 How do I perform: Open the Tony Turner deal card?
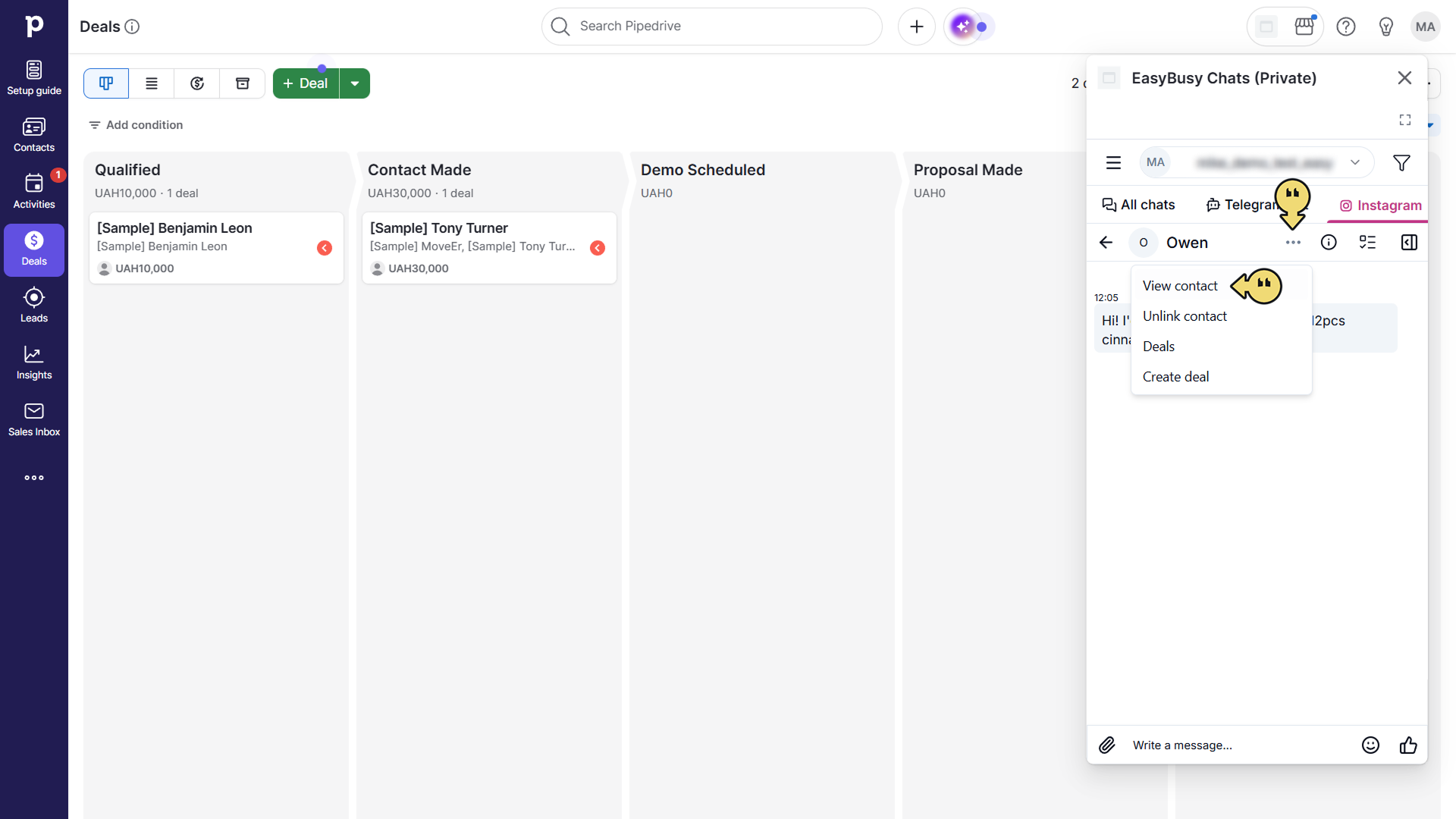point(489,248)
